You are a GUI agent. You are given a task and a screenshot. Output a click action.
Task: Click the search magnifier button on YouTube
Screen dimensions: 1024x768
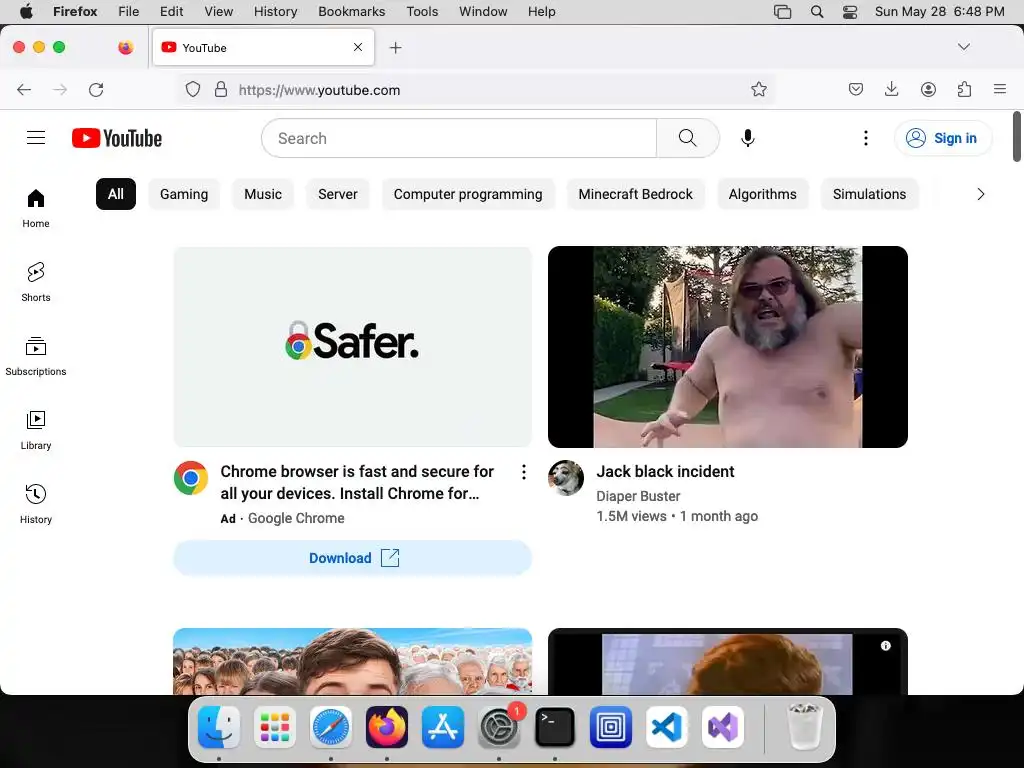(x=688, y=138)
